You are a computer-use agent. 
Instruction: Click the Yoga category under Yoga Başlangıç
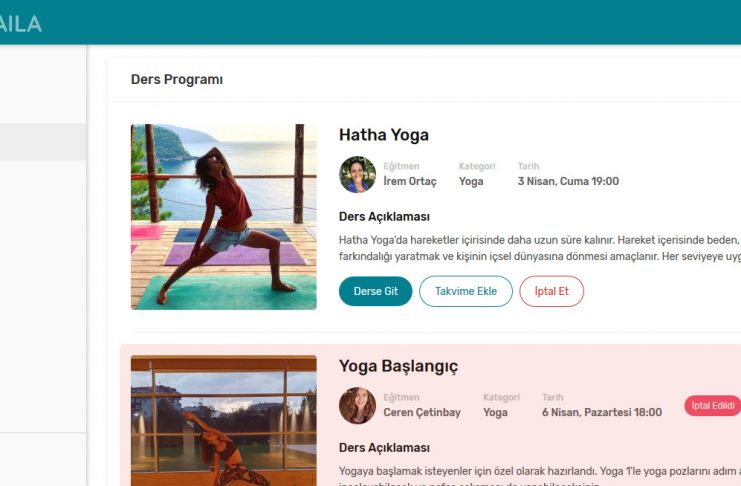point(495,412)
